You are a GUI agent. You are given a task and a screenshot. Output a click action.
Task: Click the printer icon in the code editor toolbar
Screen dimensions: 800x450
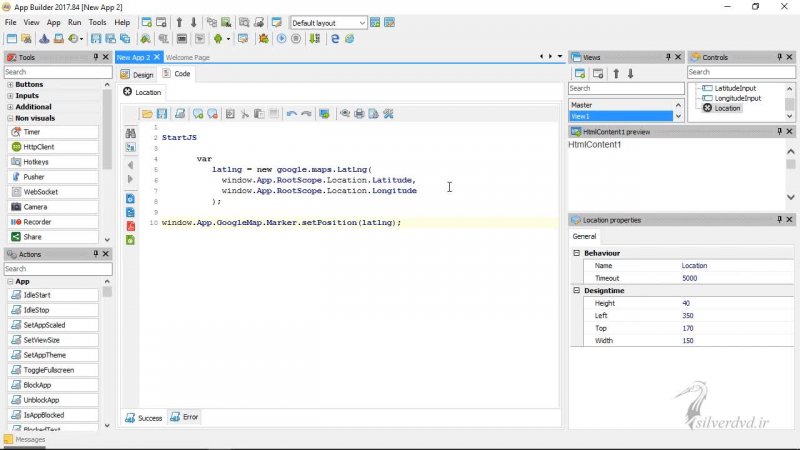pos(359,114)
